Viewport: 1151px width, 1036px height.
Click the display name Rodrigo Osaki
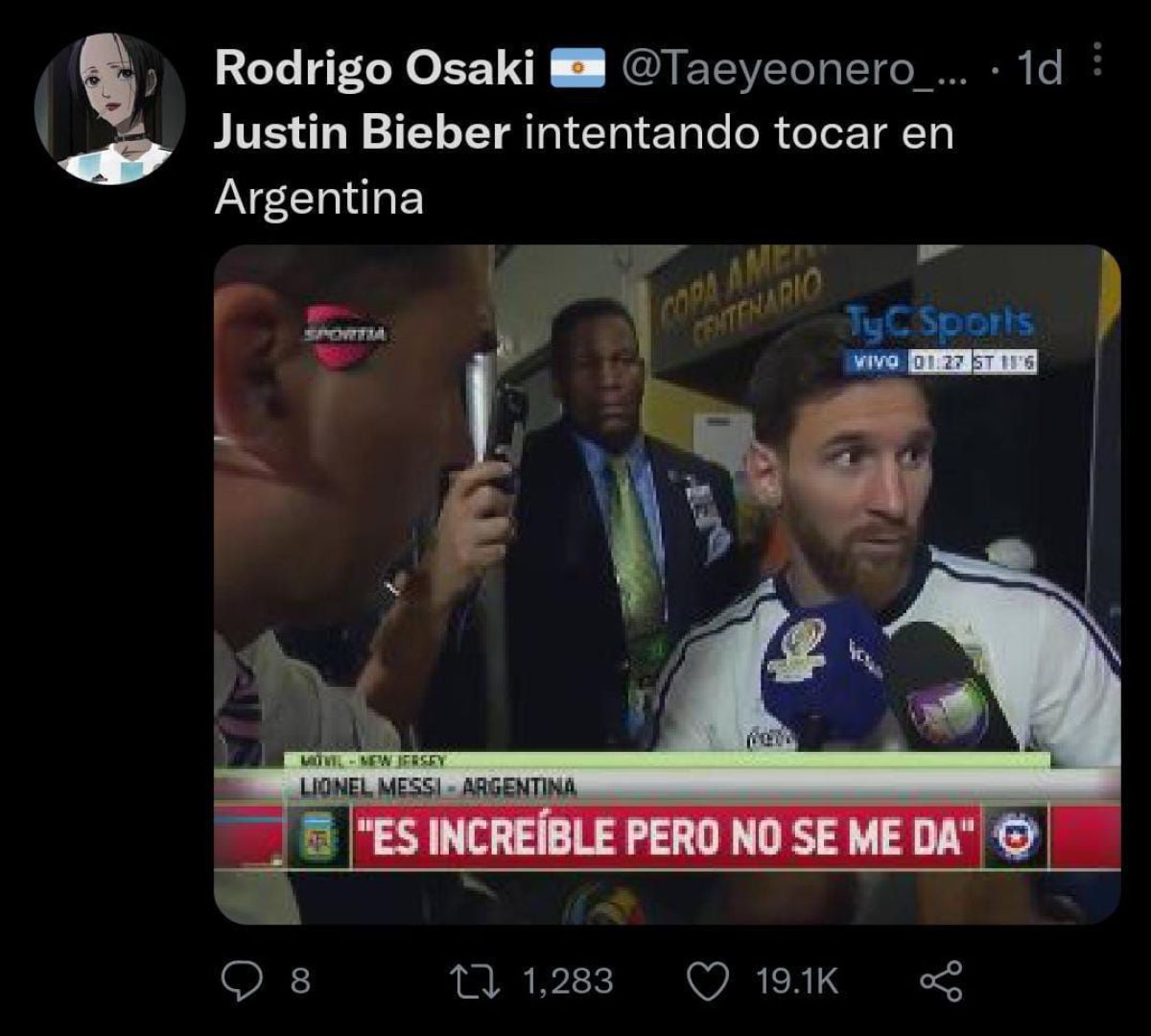point(374,68)
